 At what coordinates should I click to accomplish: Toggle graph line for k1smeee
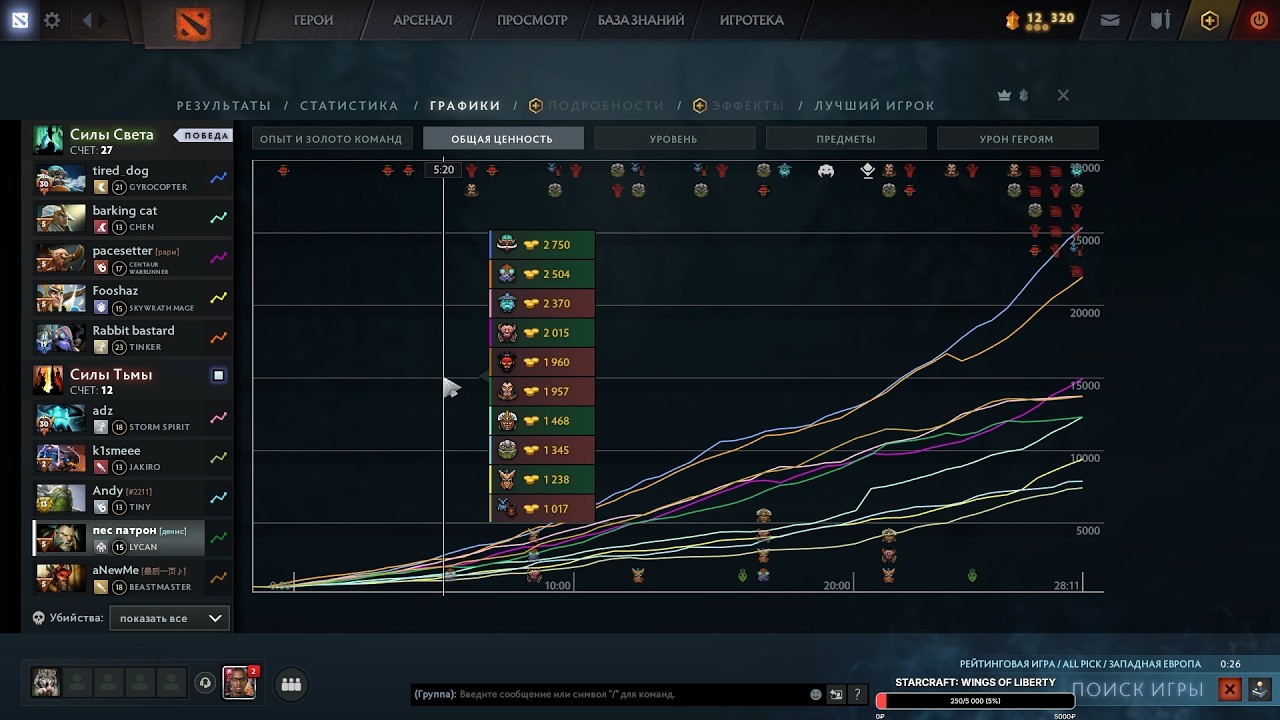218,458
